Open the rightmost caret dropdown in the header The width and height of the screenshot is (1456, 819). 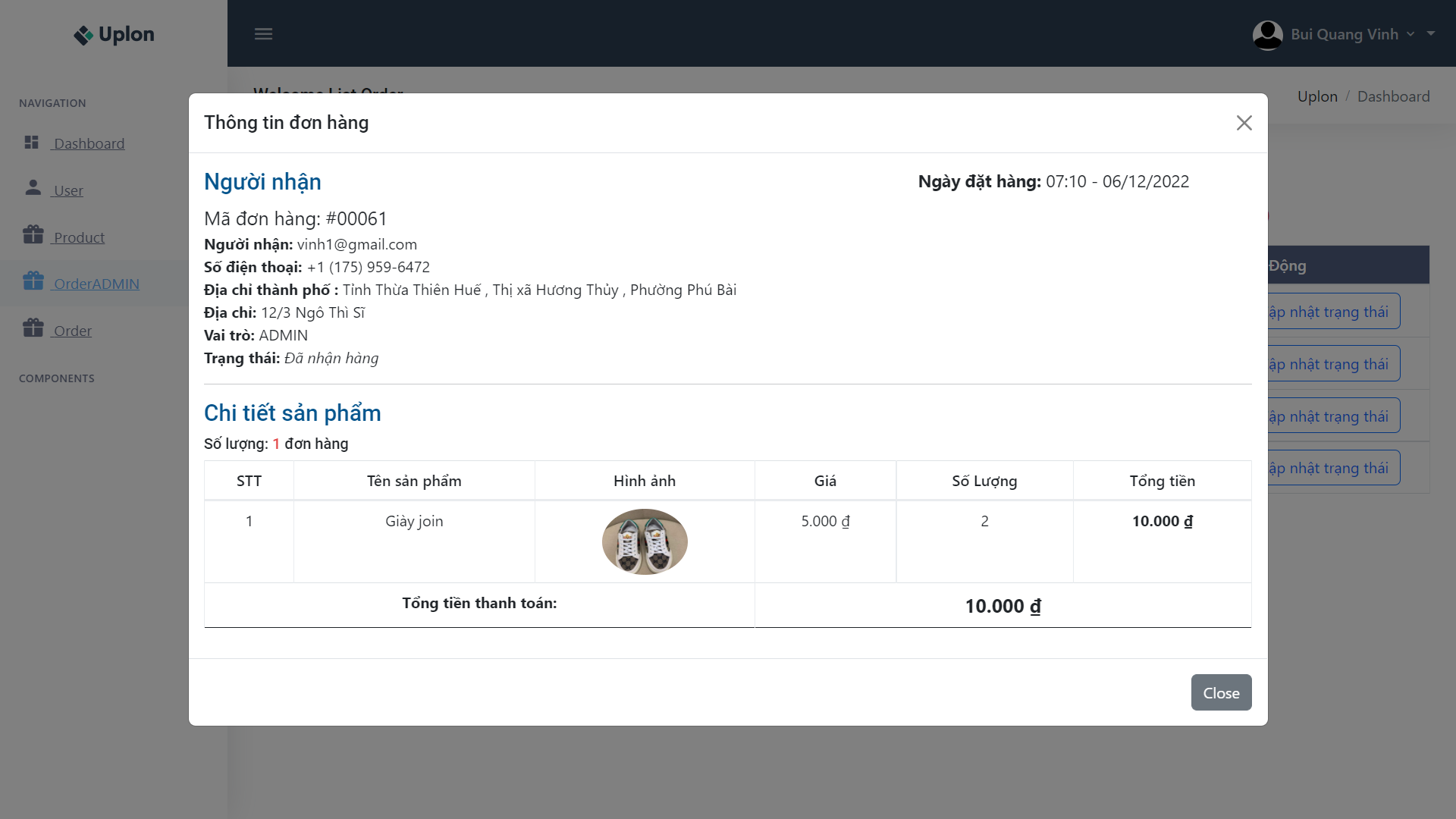click(1432, 34)
